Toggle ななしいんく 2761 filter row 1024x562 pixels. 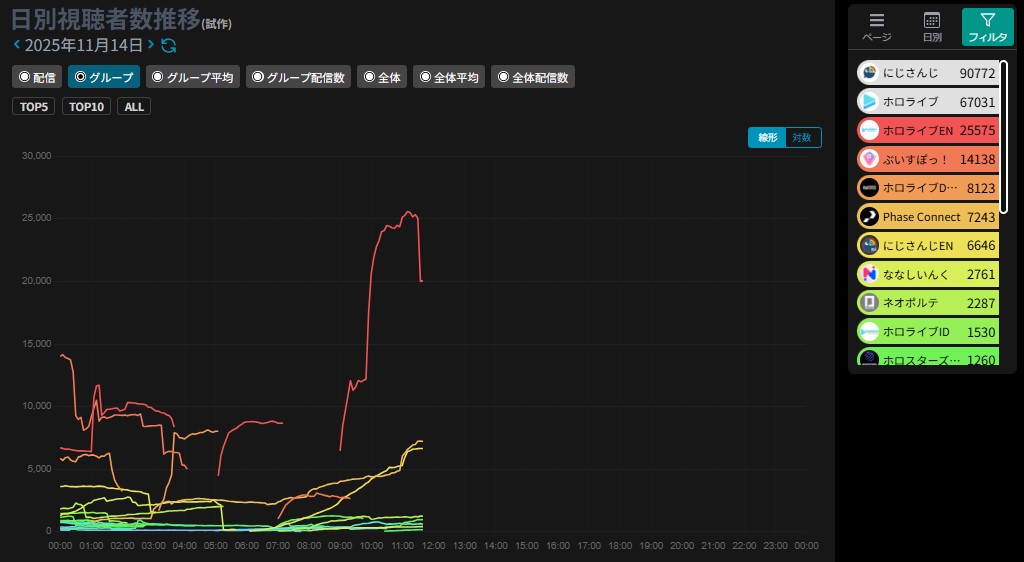coord(928,273)
